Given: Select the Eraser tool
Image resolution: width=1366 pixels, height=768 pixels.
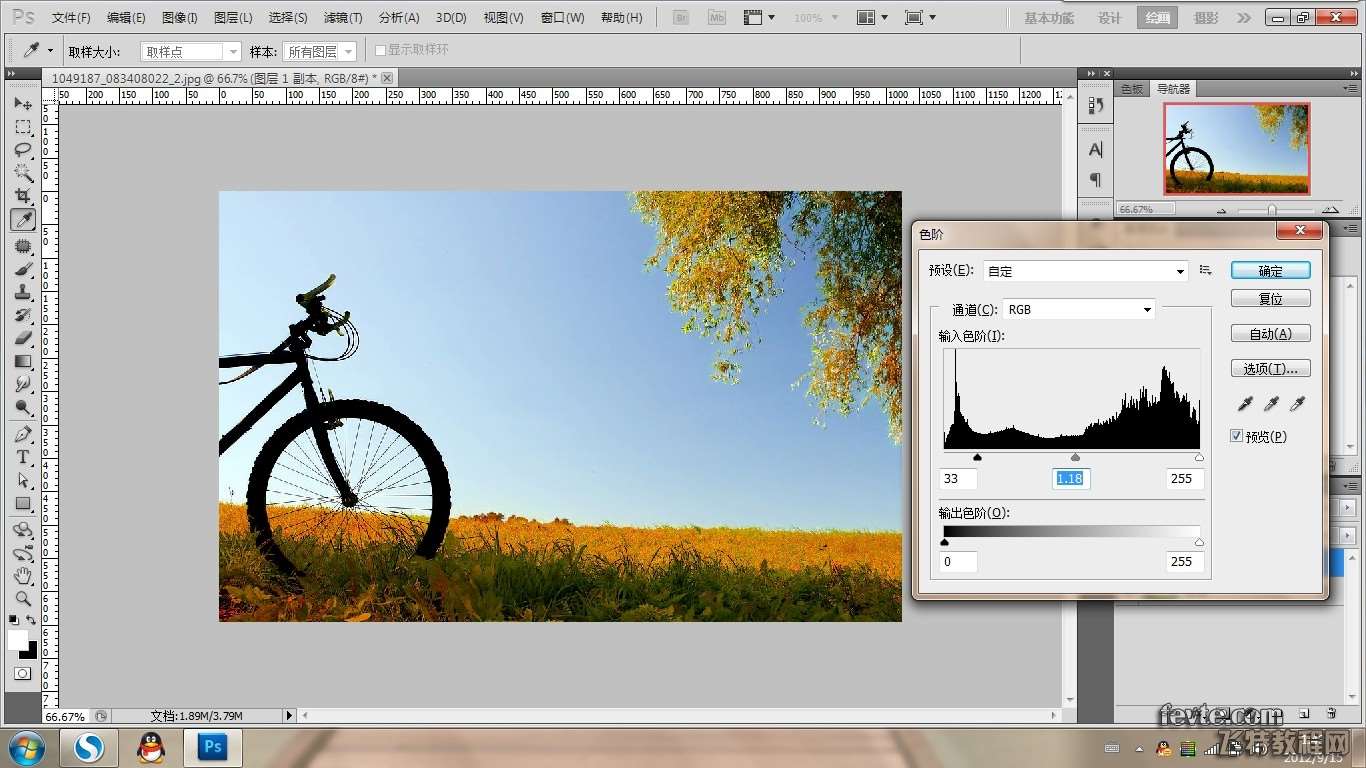Looking at the screenshot, I should pos(23,337).
